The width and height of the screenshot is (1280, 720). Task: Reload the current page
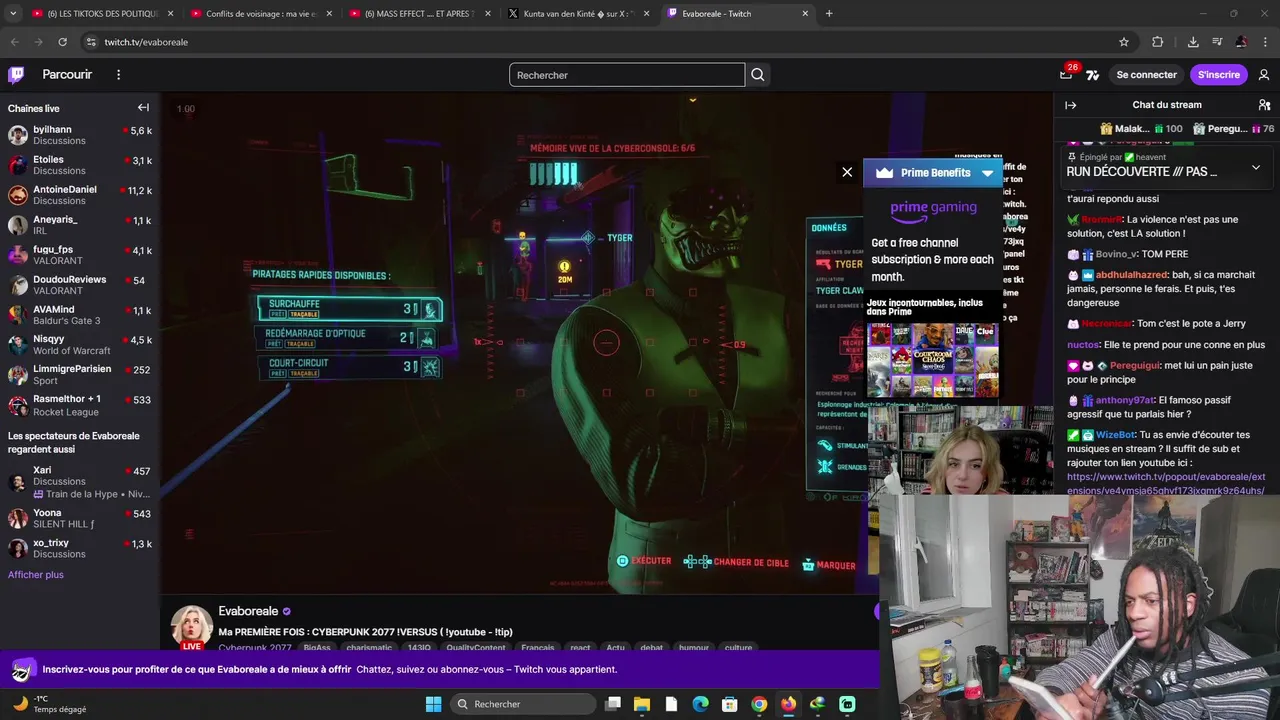[62, 42]
